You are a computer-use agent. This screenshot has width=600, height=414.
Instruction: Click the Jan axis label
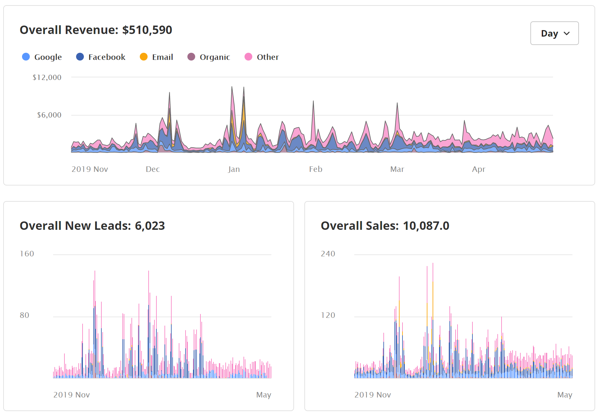click(x=234, y=169)
